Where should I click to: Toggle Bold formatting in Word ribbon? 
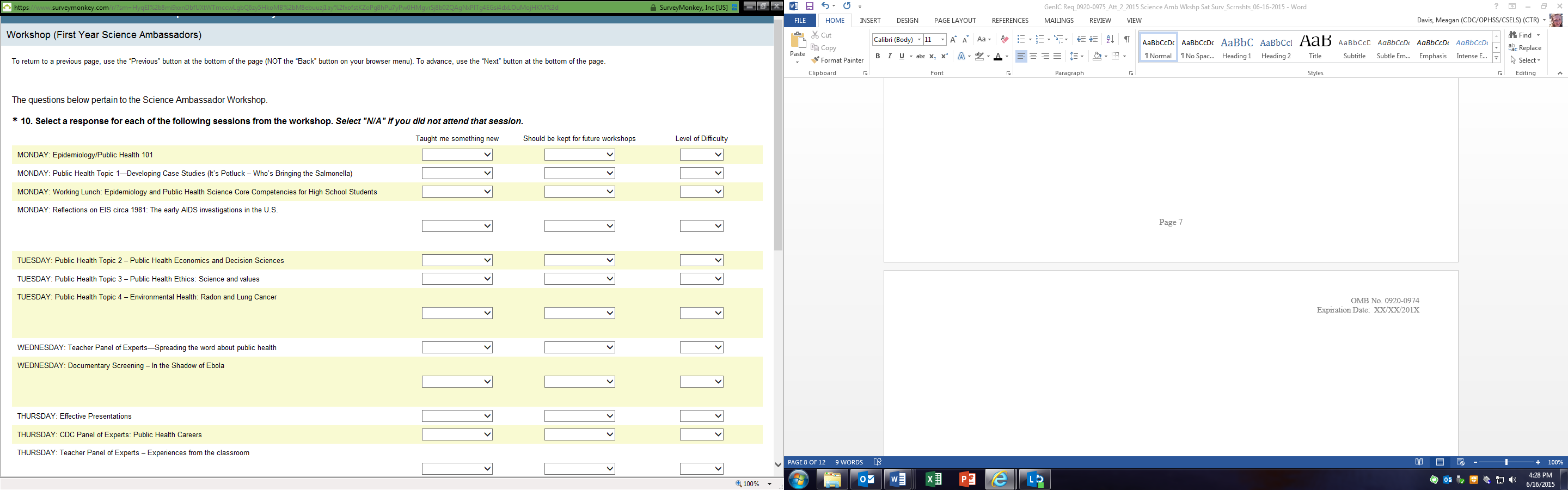pos(877,56)
